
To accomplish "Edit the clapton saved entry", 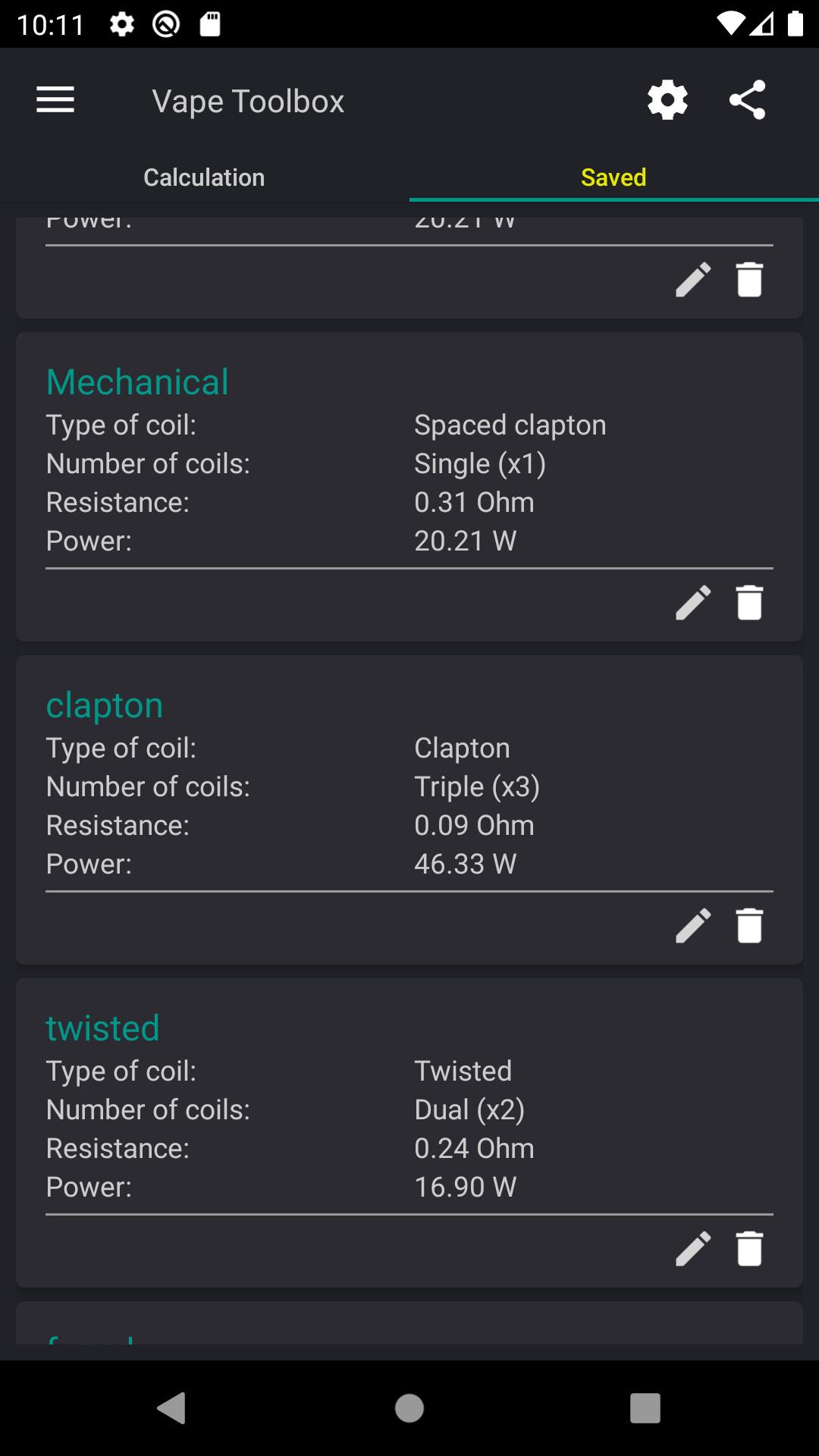I will pos(693,925).
